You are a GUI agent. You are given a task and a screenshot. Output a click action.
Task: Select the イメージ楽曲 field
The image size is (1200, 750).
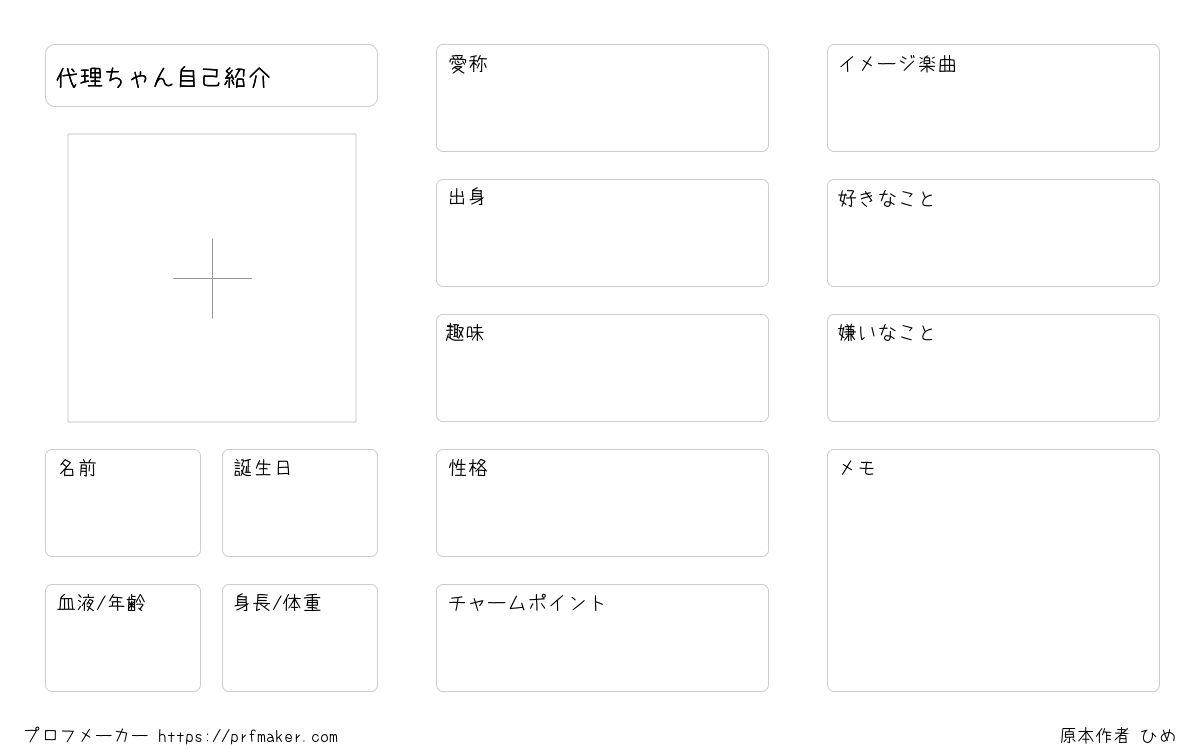pos(993,98)
